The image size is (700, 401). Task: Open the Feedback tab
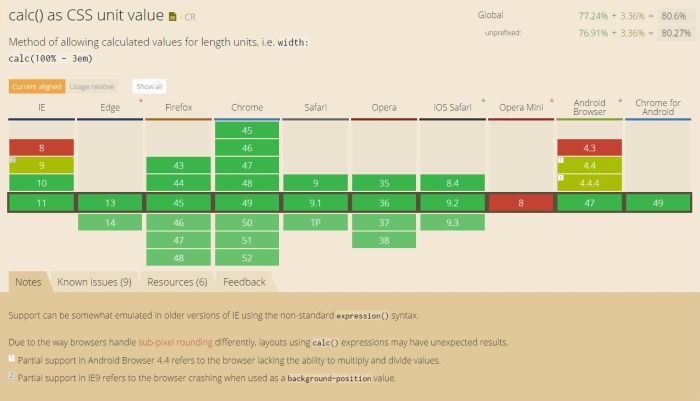(244, 282)
